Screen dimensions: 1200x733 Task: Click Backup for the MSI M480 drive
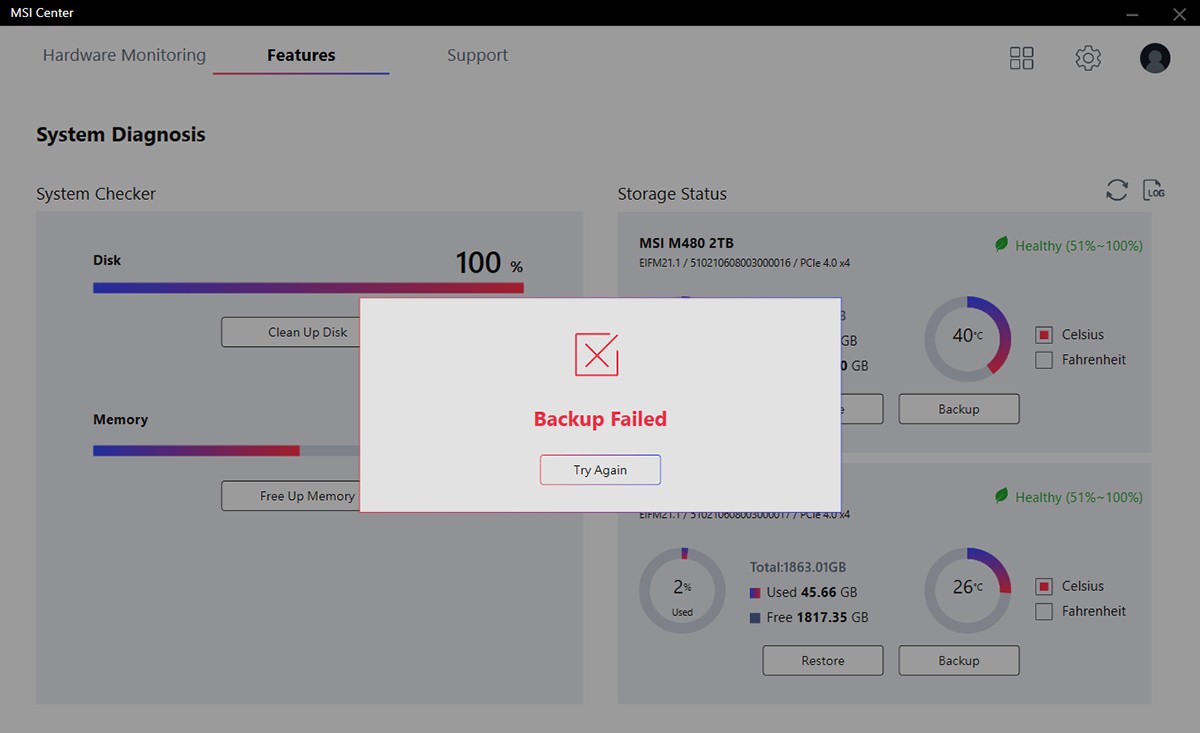[959, 409]
